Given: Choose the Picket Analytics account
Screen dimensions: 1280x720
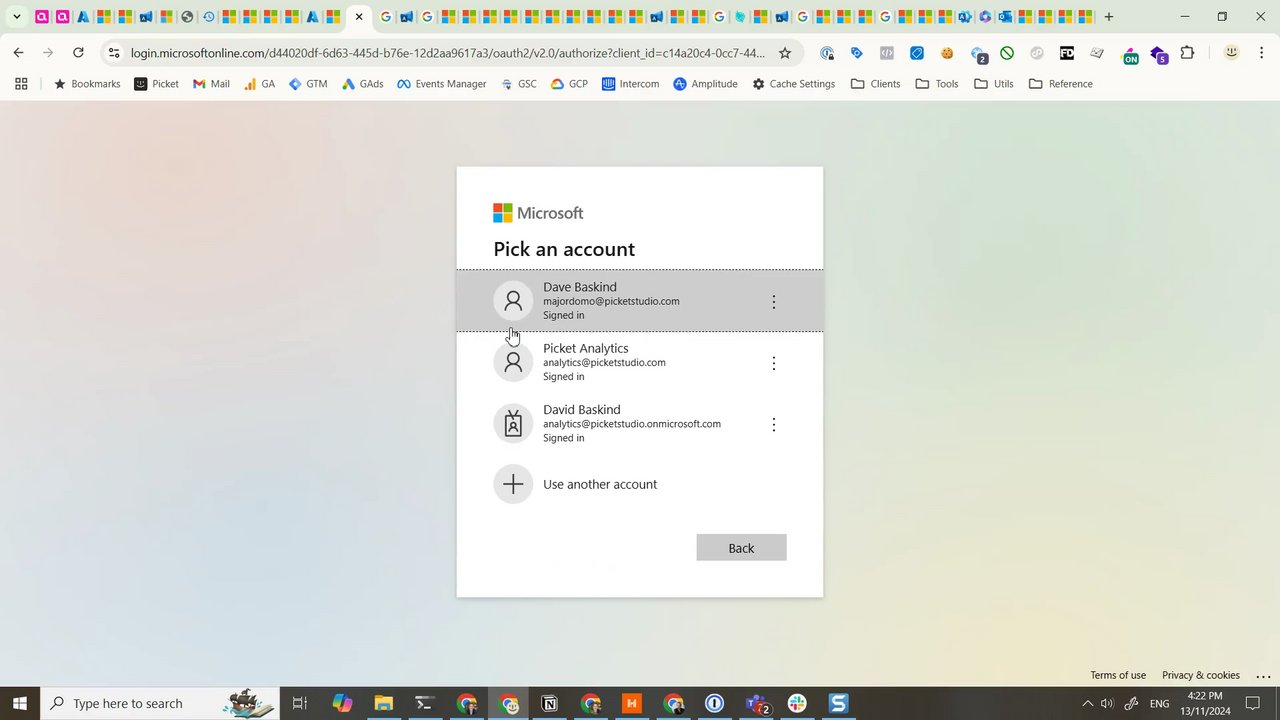Looking at the screenshot, I should [x=640, y=362].
